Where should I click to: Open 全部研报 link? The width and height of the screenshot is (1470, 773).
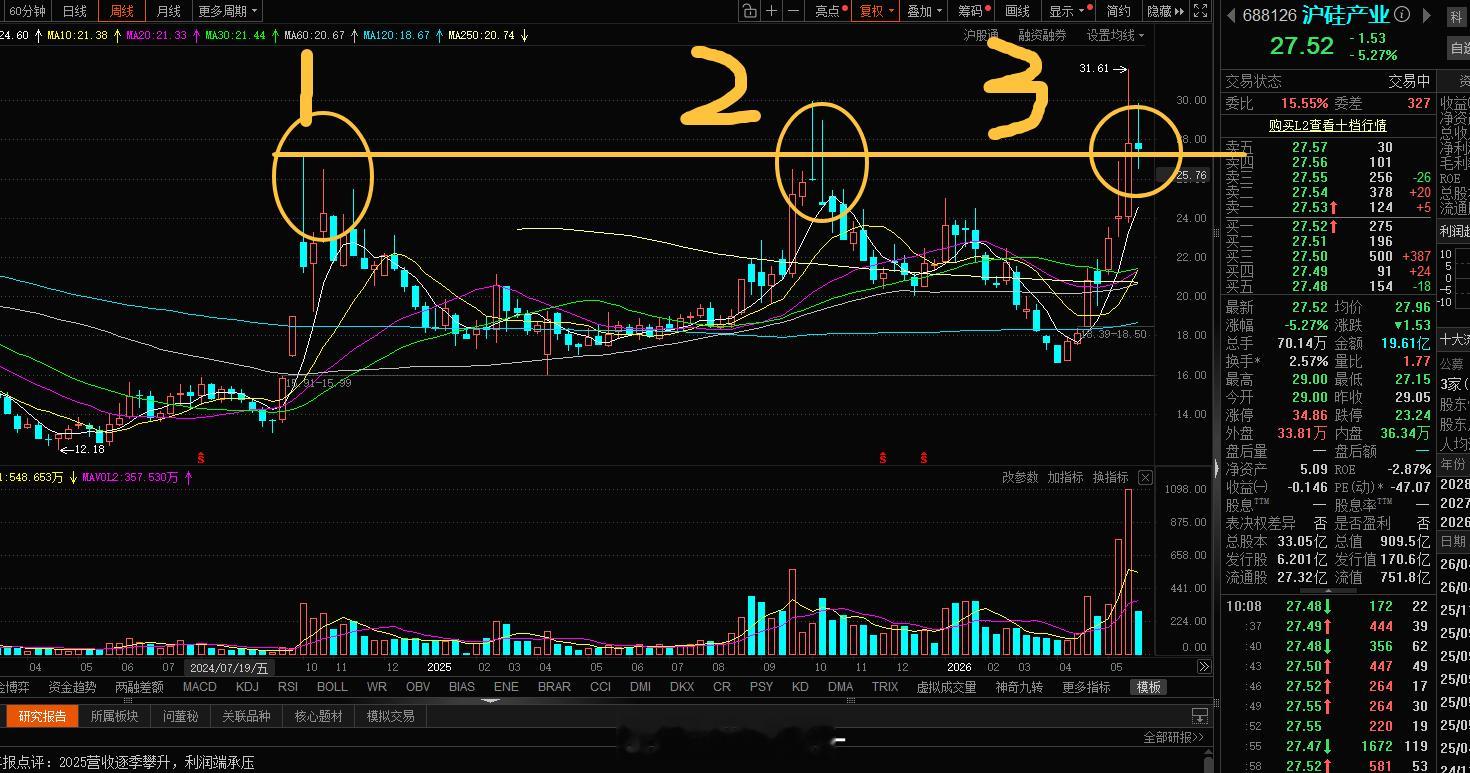pyautogui.click(x=1175, y=738)
